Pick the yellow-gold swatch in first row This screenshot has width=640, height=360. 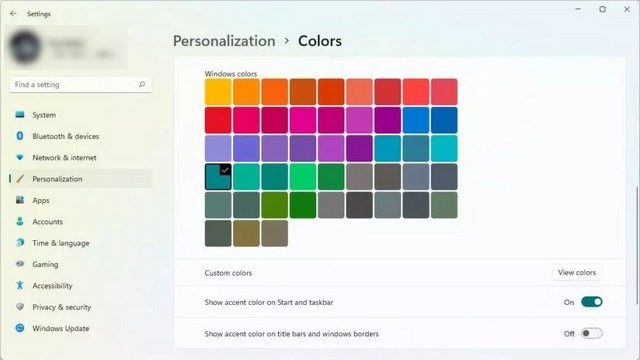coord(218,92)
